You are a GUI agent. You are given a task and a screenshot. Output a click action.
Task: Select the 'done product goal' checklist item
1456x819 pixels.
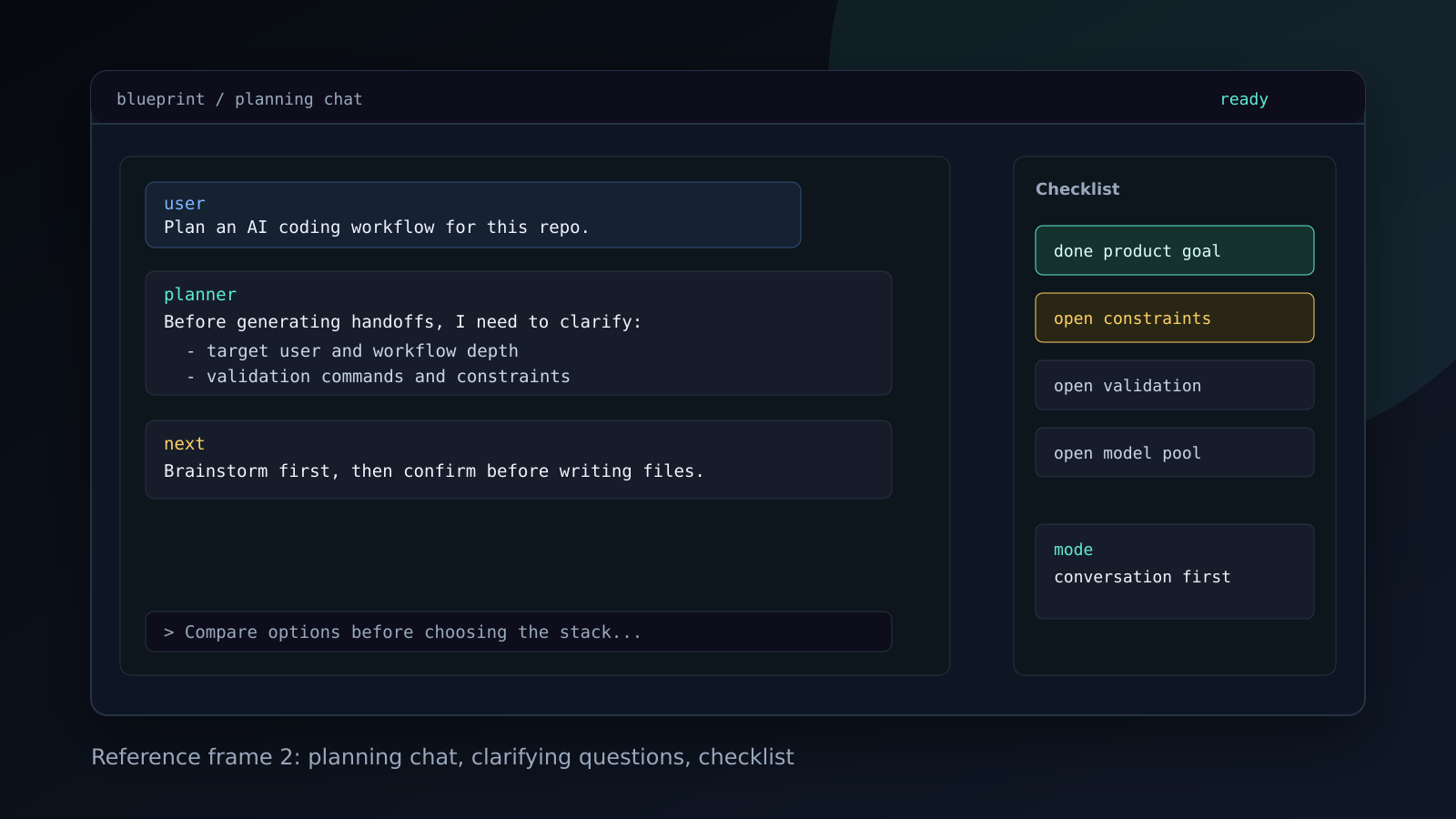point(1175,250)
